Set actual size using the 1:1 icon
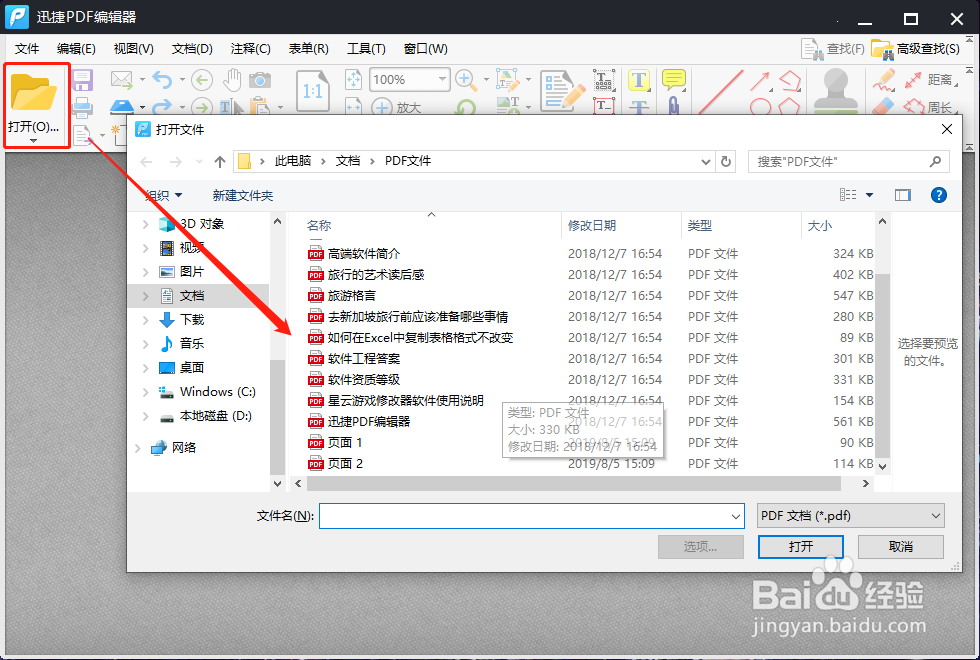The height and width of the screenshot is (660, 980). 313,90
